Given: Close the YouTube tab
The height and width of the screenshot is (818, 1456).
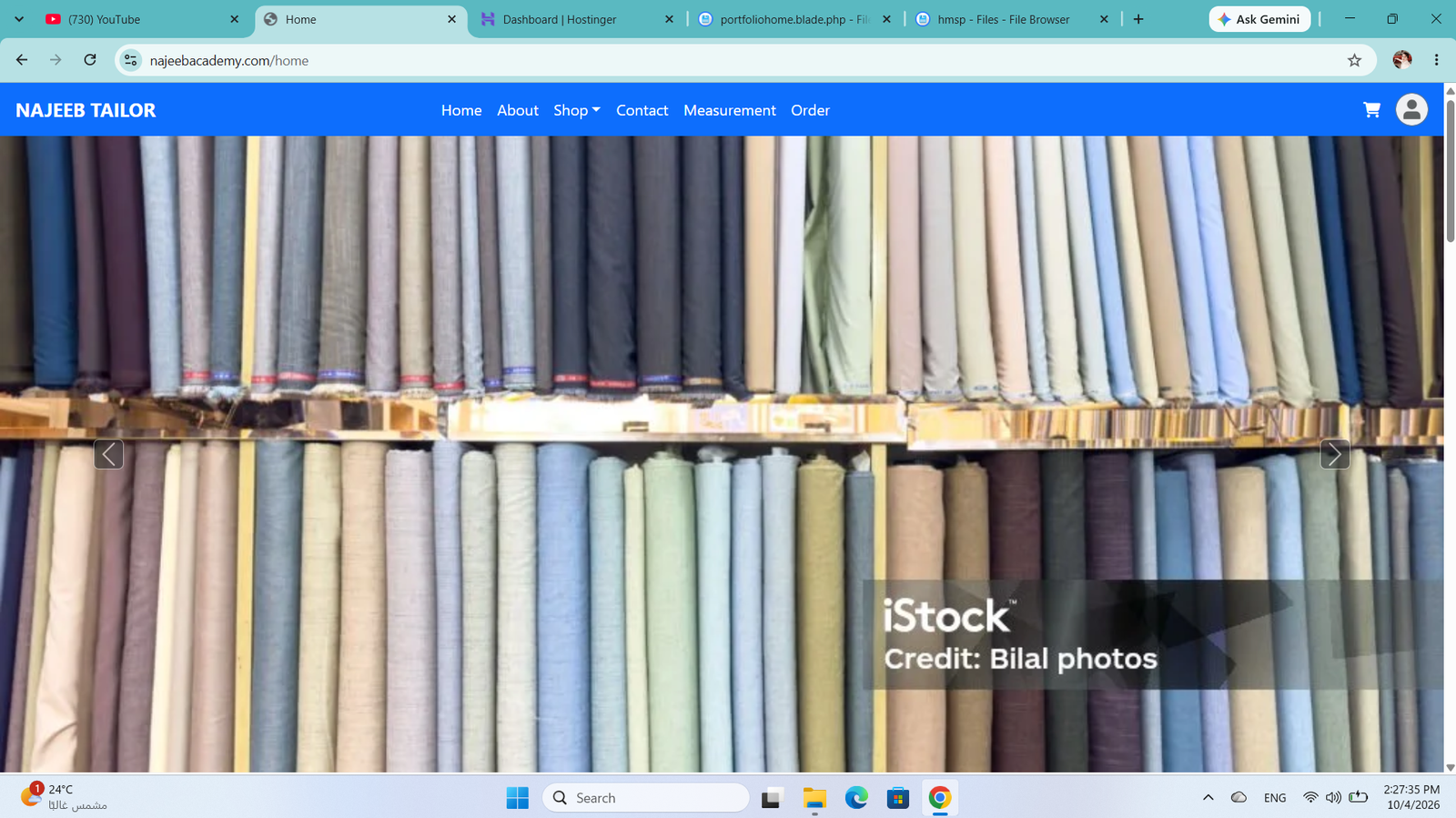Looking at the screenshot, I should 234,19.
